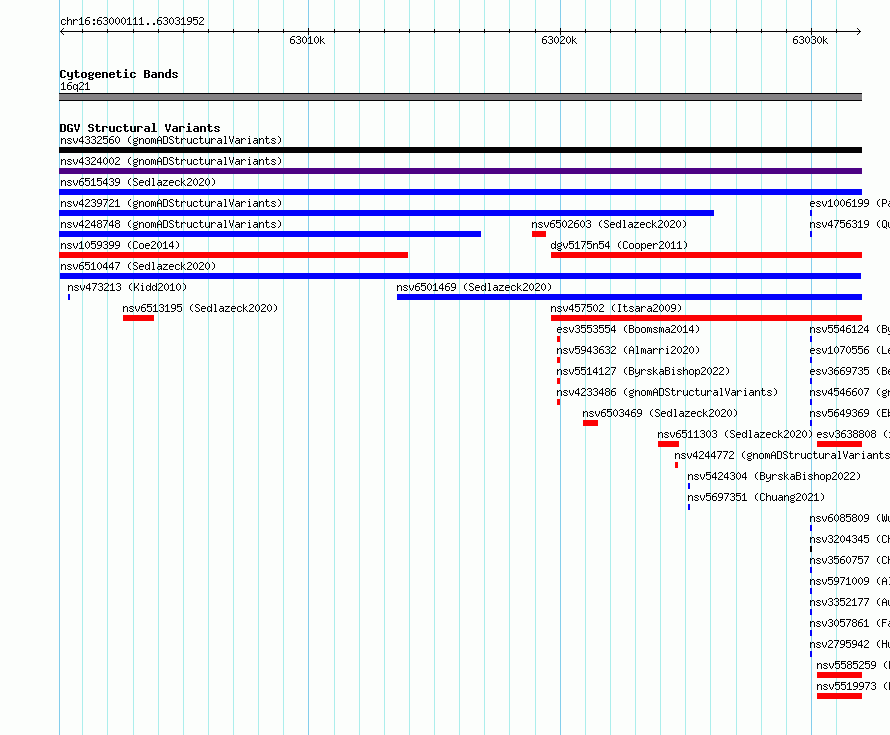
Task: Click the nsv6501469 blue variant bar
Action: [629, 297]
